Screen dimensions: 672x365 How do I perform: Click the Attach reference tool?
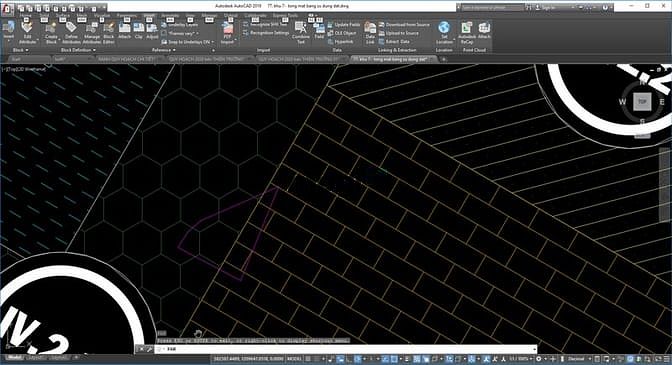[x=124, y=31]
